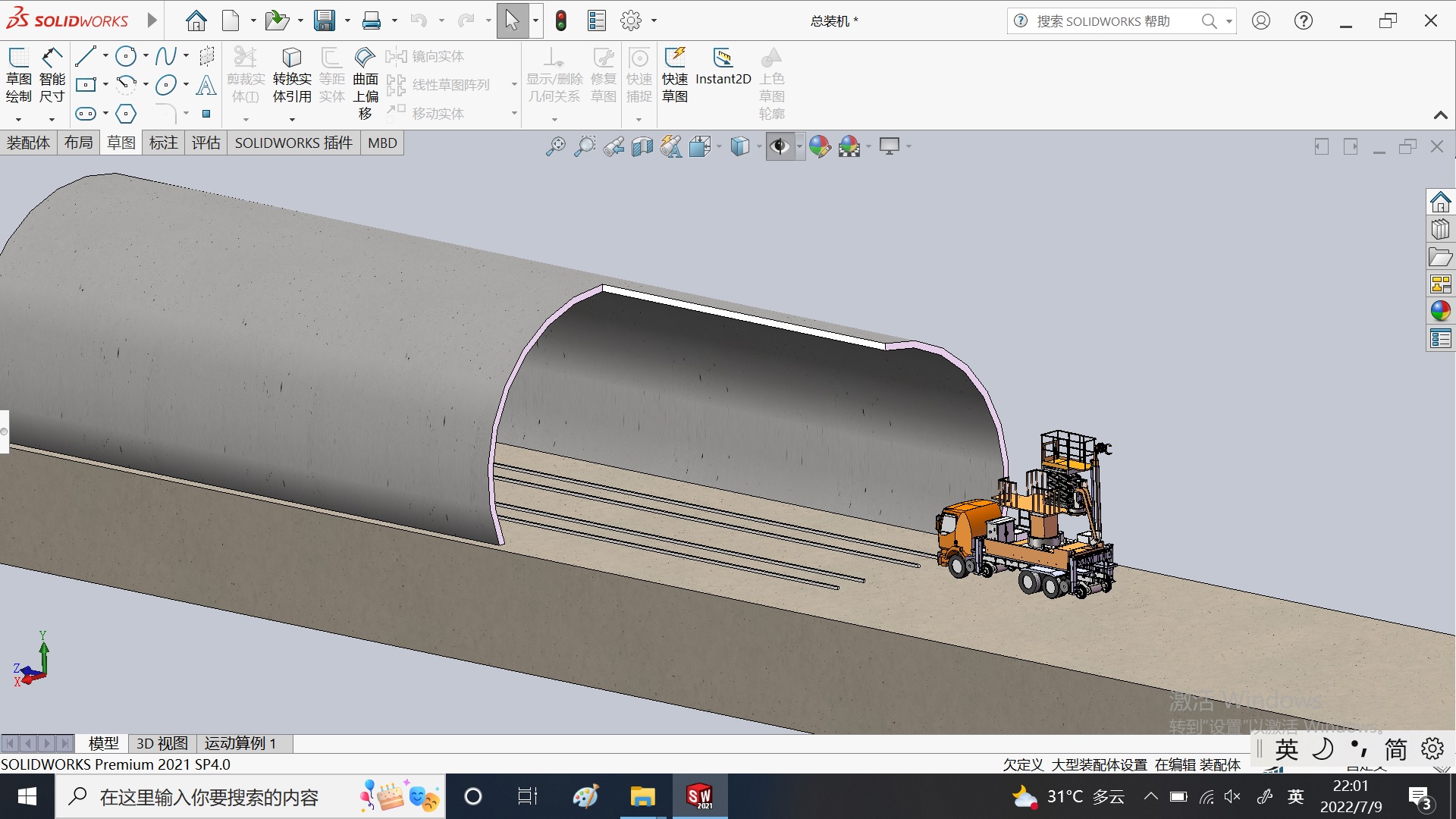Open Edit Appearance color ball icon
Screen dimensions: 1456x819
819,146
